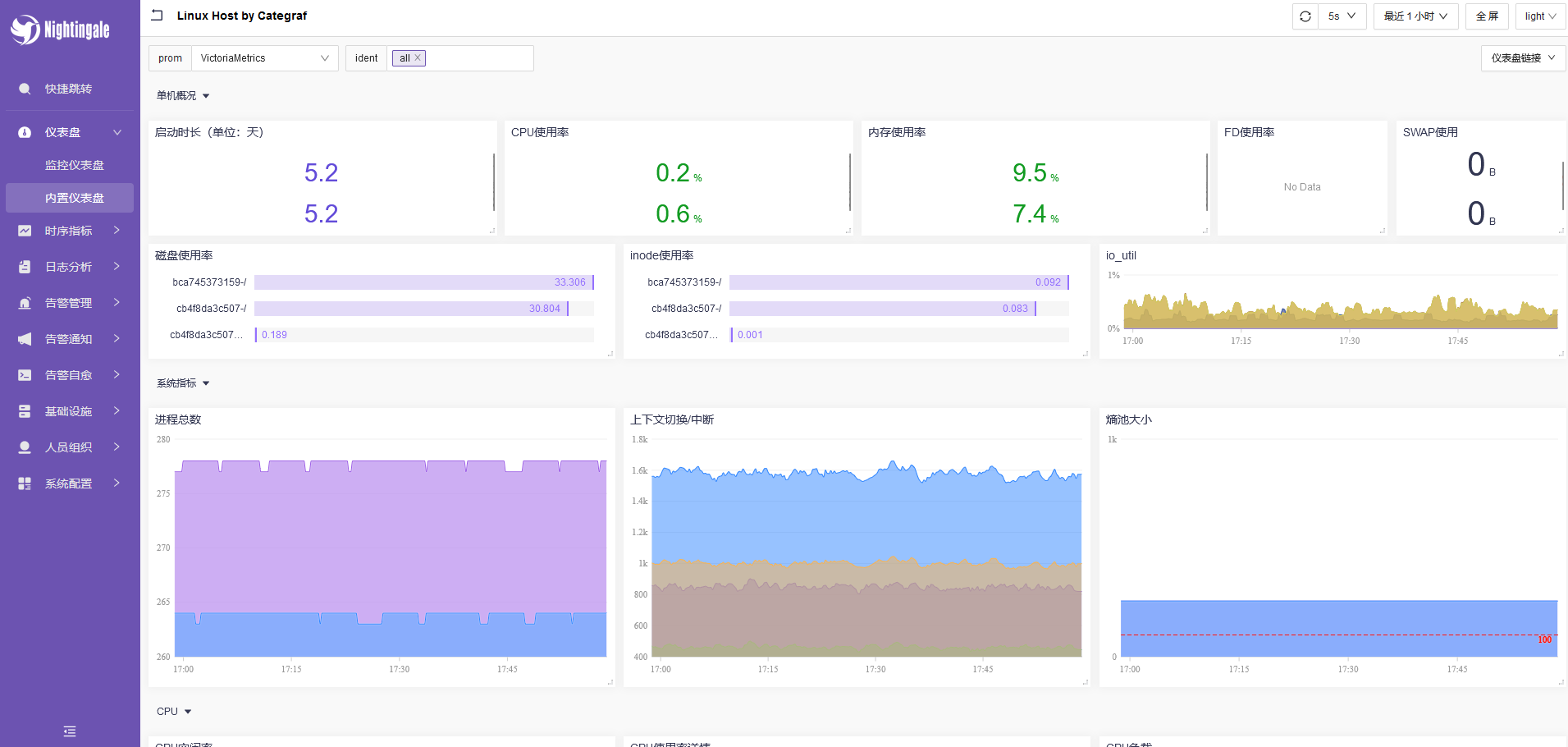This screenshot has width=1568, height=747.
Task: Click the personnel organization user icon
Action: coord(25,447)
